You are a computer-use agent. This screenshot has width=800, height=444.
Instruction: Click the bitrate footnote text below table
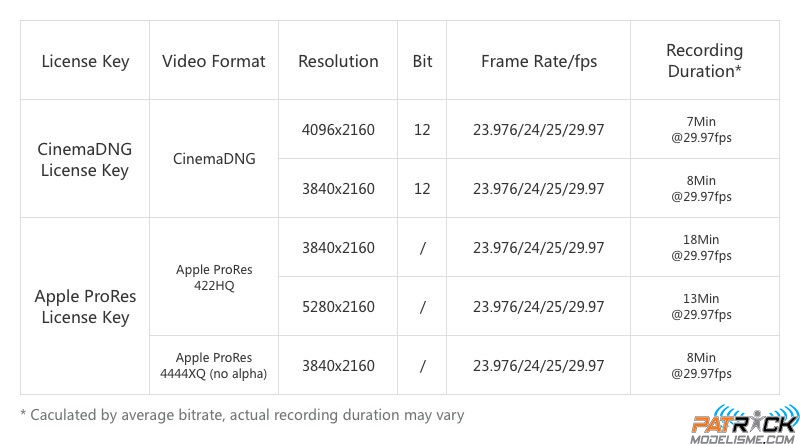[242, 415]
